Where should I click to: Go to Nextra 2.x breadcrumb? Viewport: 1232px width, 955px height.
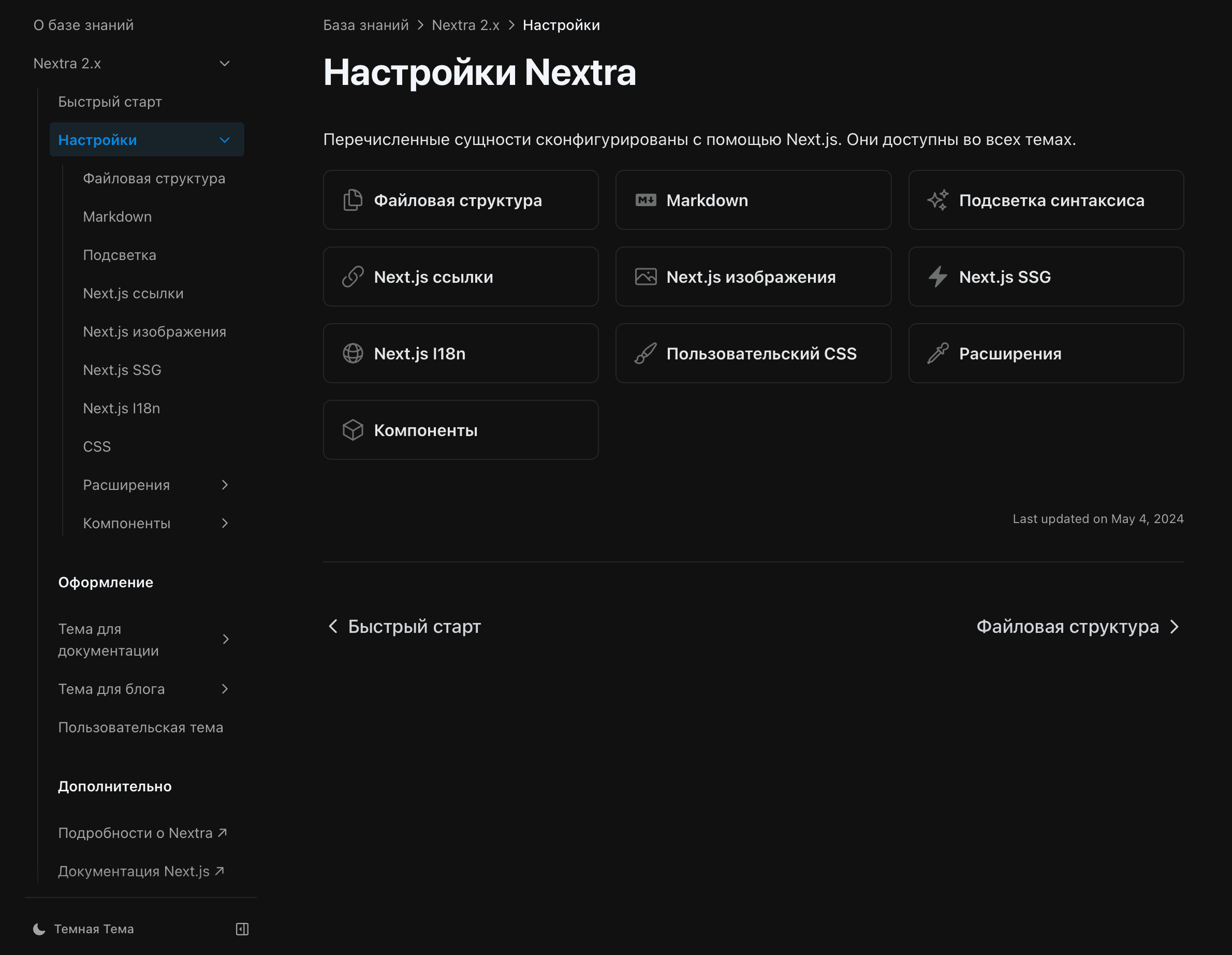point(465,25)
